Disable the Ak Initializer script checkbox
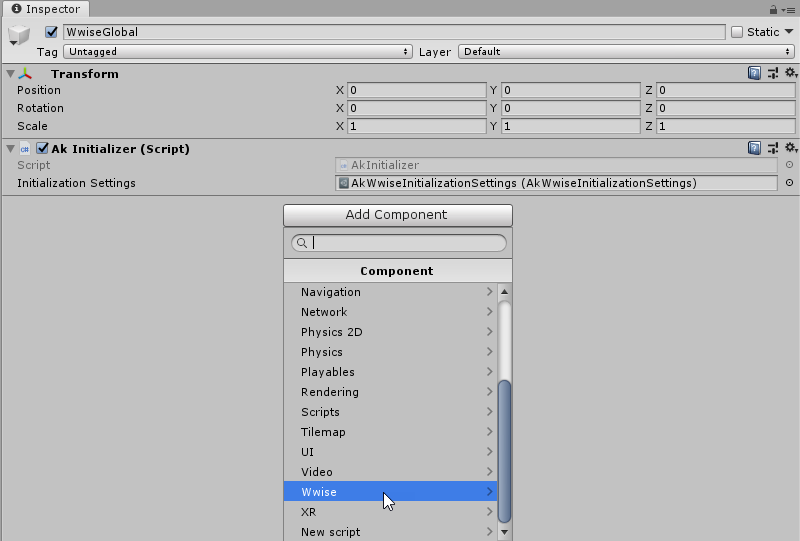 [42, 148]
